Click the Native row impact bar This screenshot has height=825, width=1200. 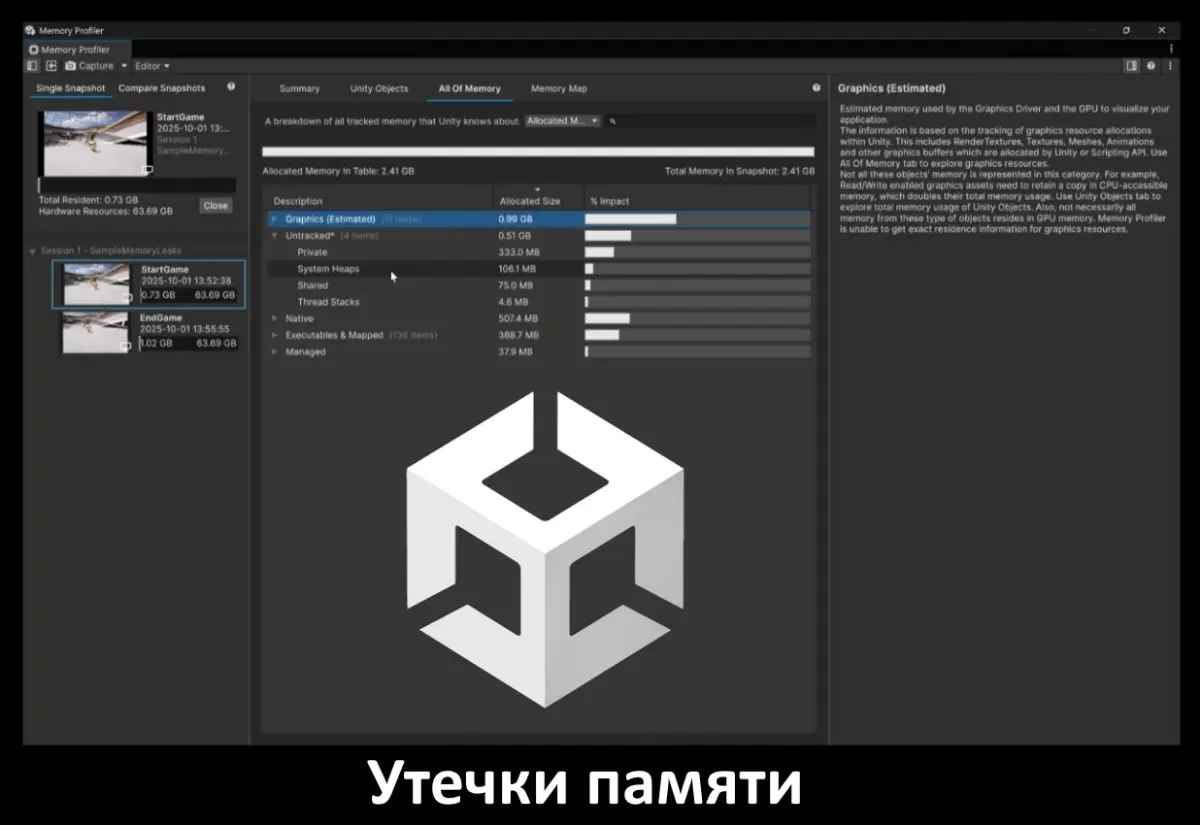pos(697,319)
